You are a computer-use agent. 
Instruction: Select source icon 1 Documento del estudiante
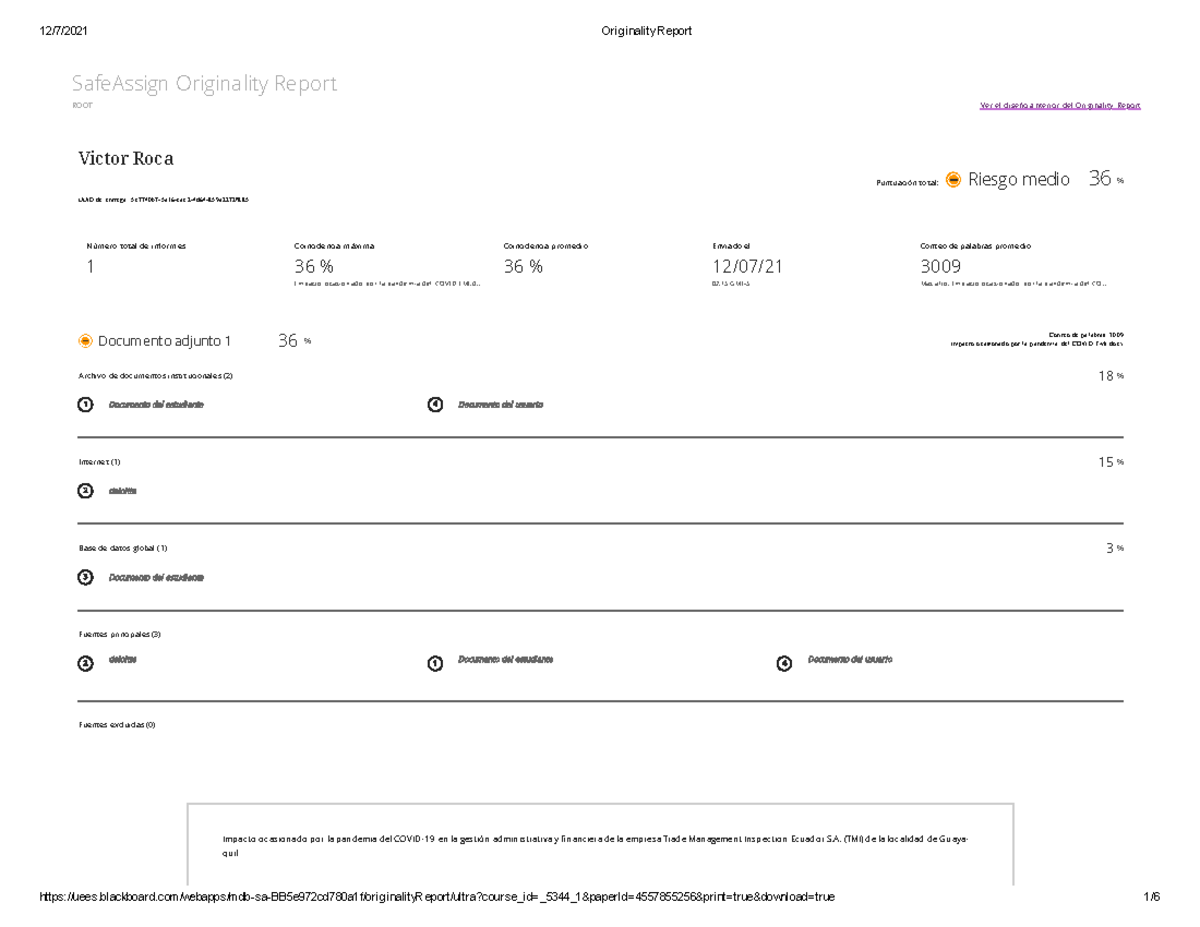pyautogui.click(x=85, y=404)
